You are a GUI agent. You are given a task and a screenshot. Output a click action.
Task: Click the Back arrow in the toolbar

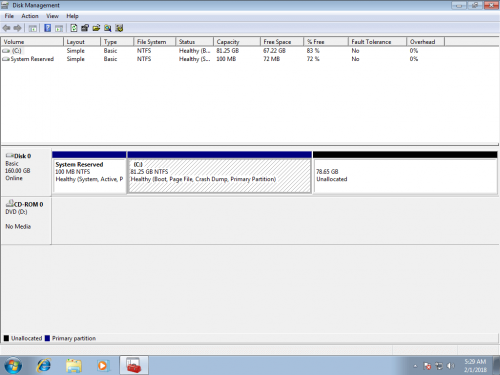[x=6, y=28]
